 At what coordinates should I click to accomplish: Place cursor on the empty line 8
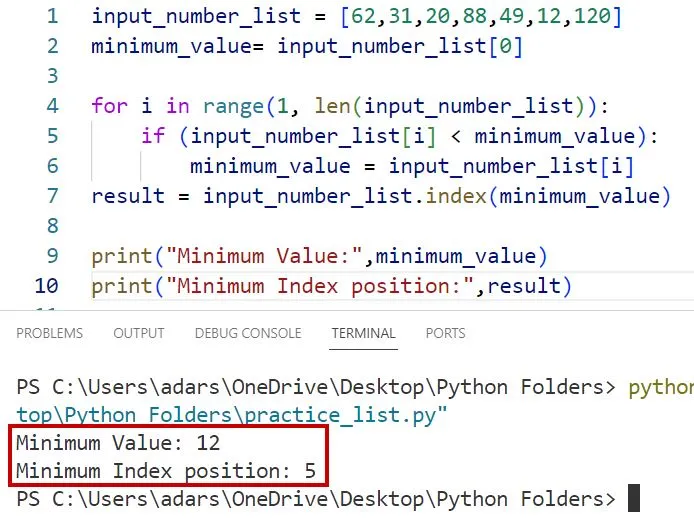pyautogui.click(x=300, y=226)
